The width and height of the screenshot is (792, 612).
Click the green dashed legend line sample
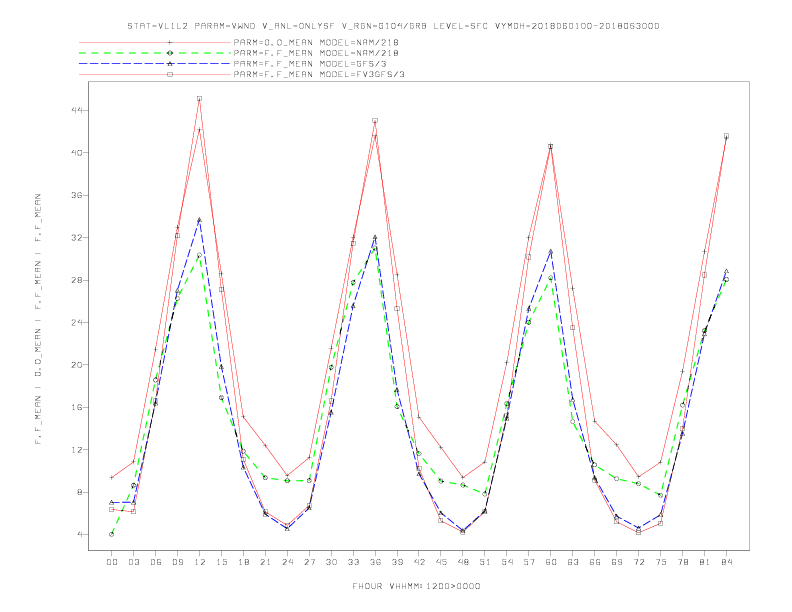155,53
